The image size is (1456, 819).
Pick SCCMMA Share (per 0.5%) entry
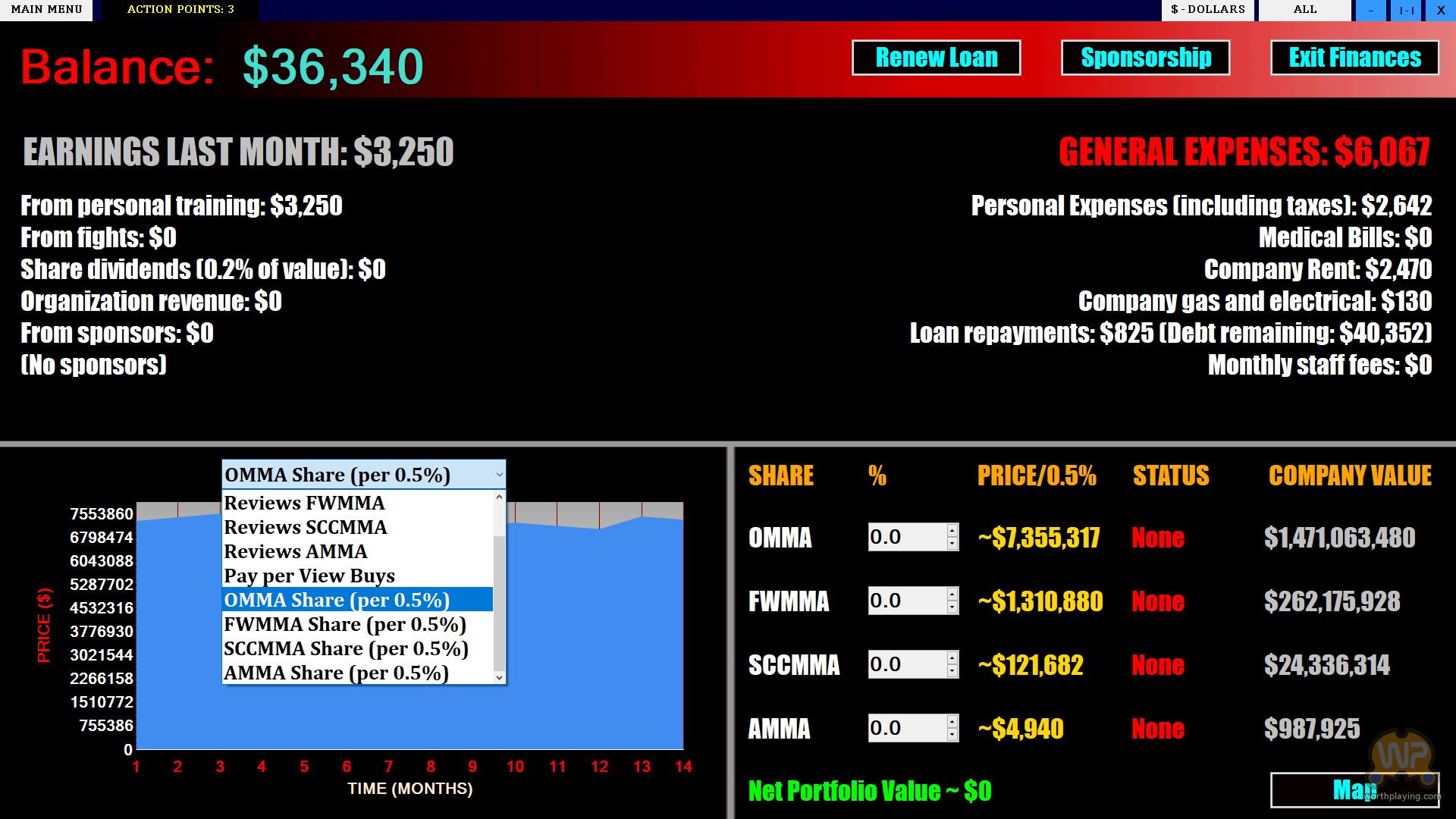pos(346,648)
